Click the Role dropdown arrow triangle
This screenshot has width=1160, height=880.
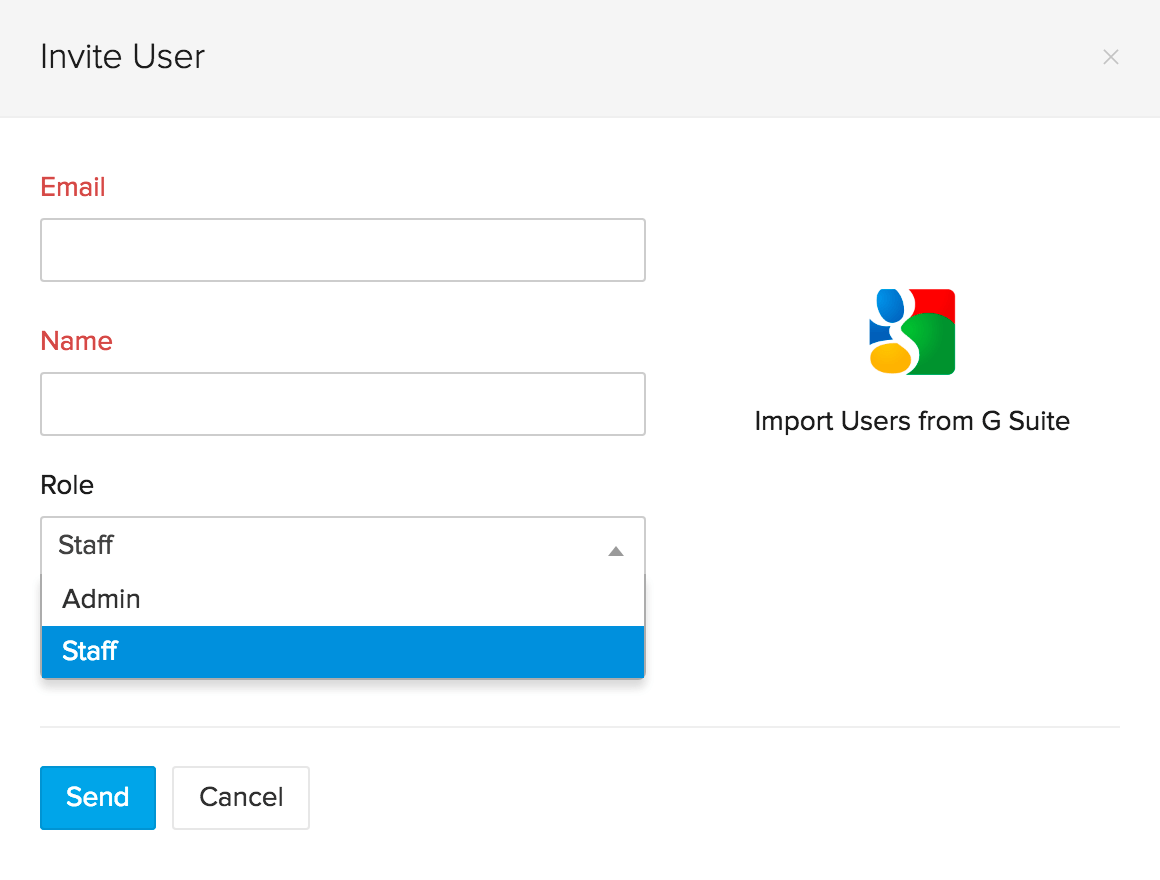coord(616,551)
